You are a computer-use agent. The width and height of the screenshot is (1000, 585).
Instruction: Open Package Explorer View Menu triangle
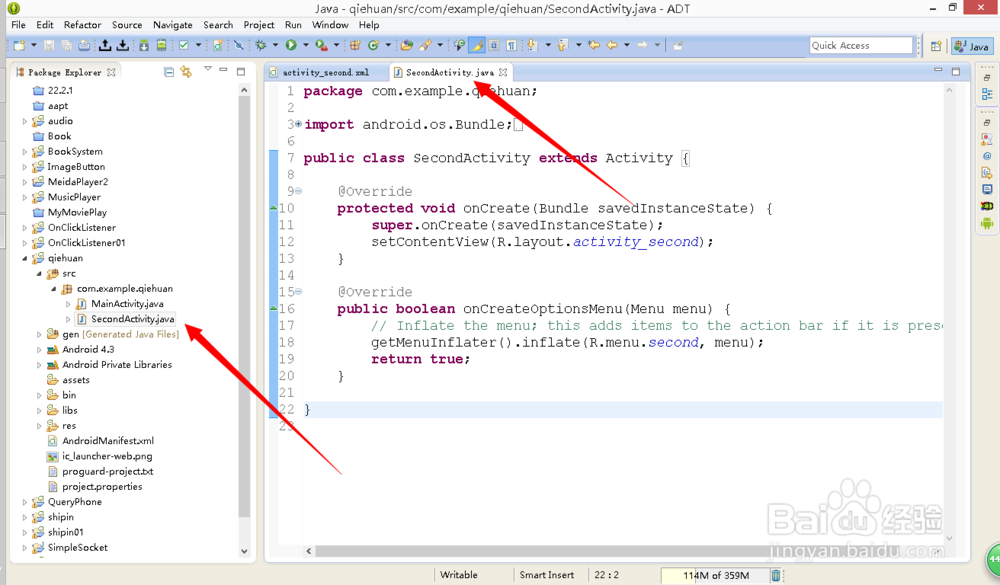click(x=208, y=68)
